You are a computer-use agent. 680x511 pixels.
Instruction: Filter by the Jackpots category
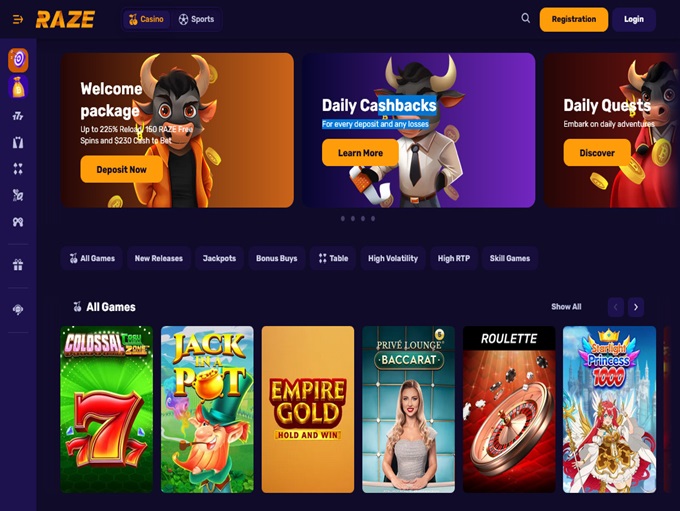(x=219, y=259)
